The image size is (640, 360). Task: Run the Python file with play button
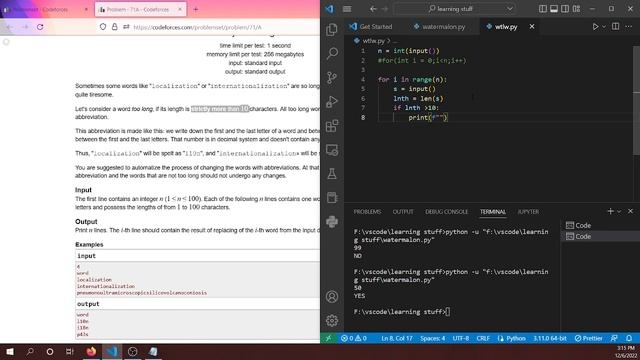pos(595,27)
